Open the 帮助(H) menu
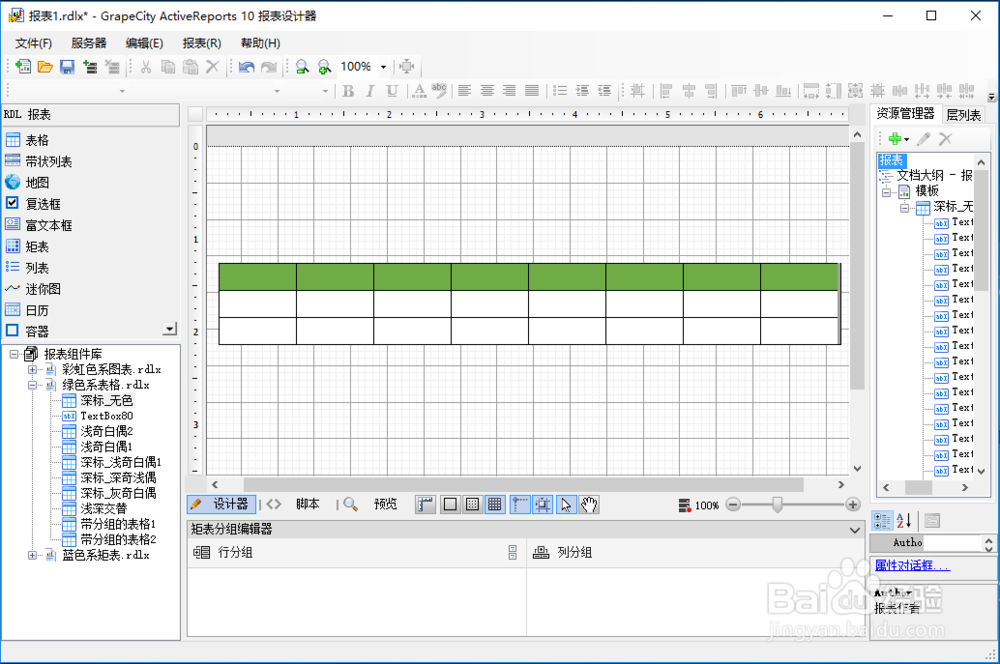The width and height of the screenshot is (1000, 664). 260,43
